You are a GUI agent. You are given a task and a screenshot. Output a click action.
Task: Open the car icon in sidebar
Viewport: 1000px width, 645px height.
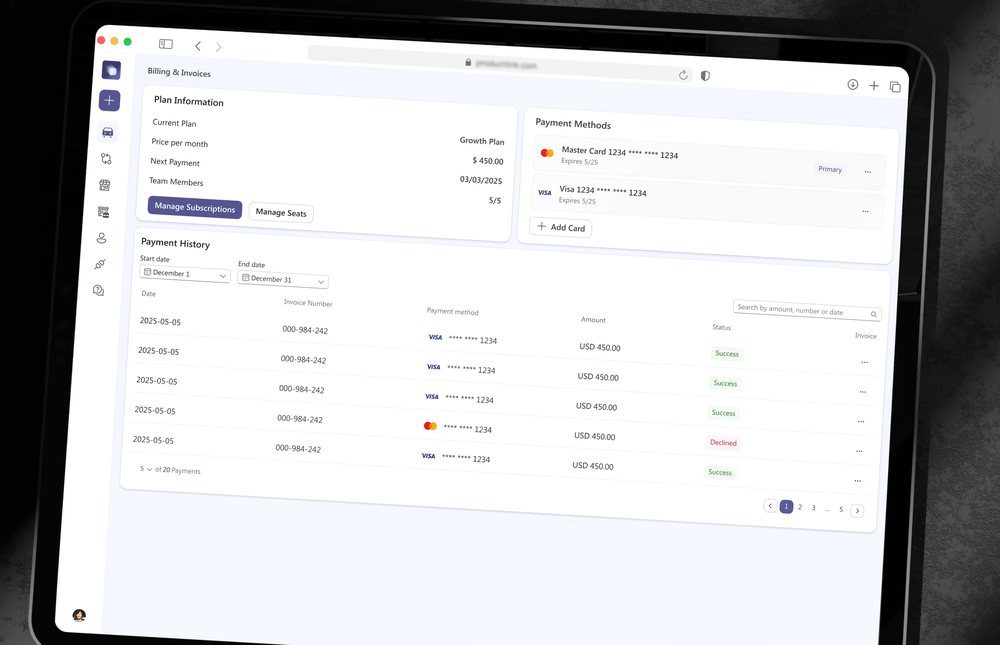tap(108, 132)
